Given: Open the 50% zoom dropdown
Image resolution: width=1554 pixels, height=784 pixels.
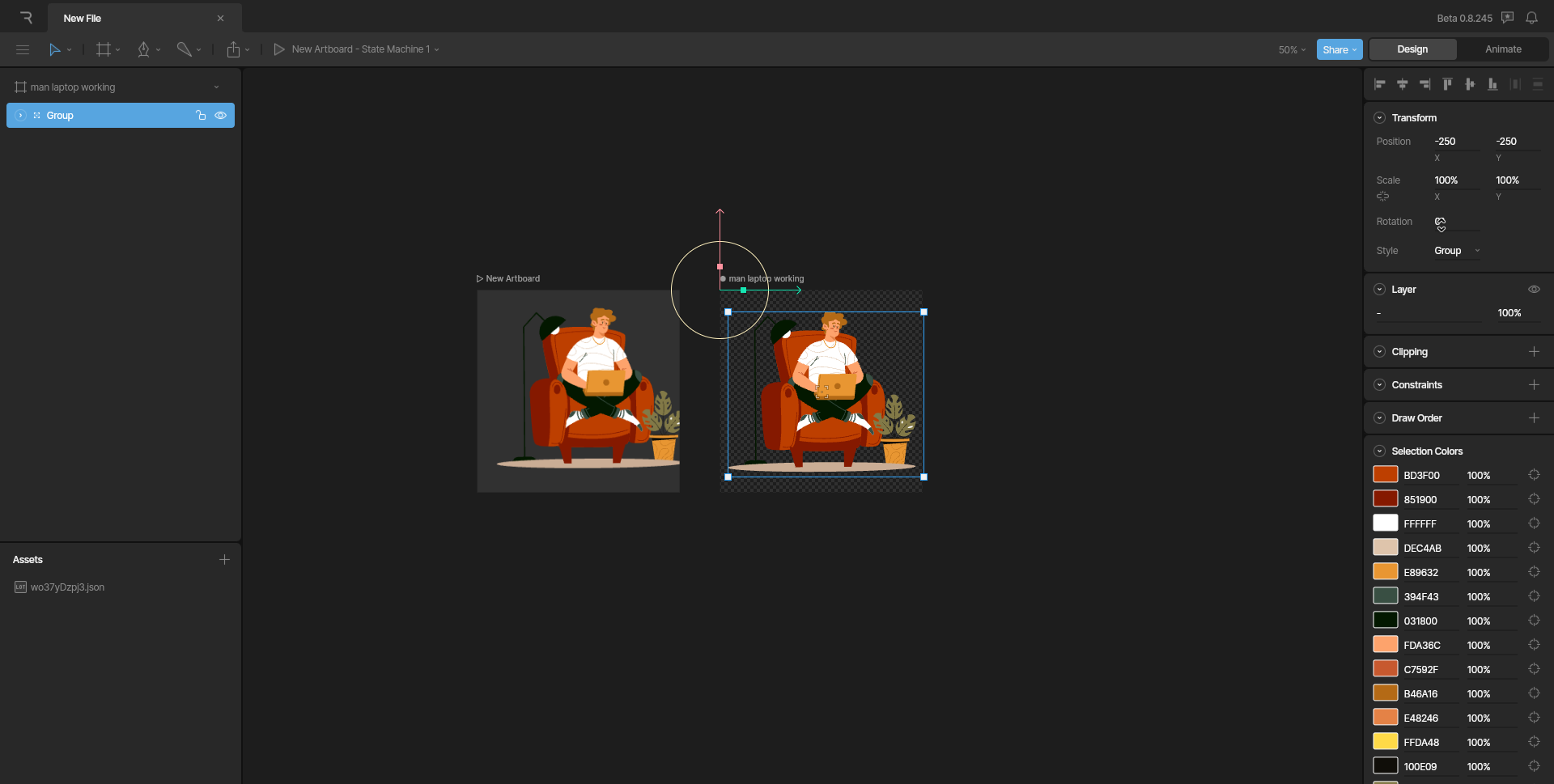Looking at the screenshot, I should (x=1292, y=50).
